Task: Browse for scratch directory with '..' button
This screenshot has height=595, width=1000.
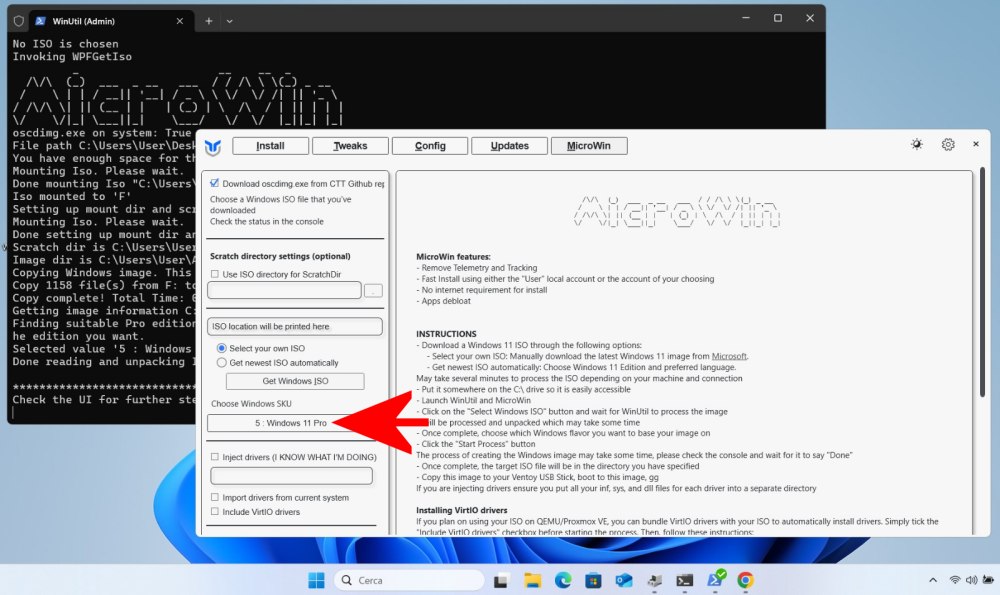Action: pyautogui.click(x=373, y=291)
